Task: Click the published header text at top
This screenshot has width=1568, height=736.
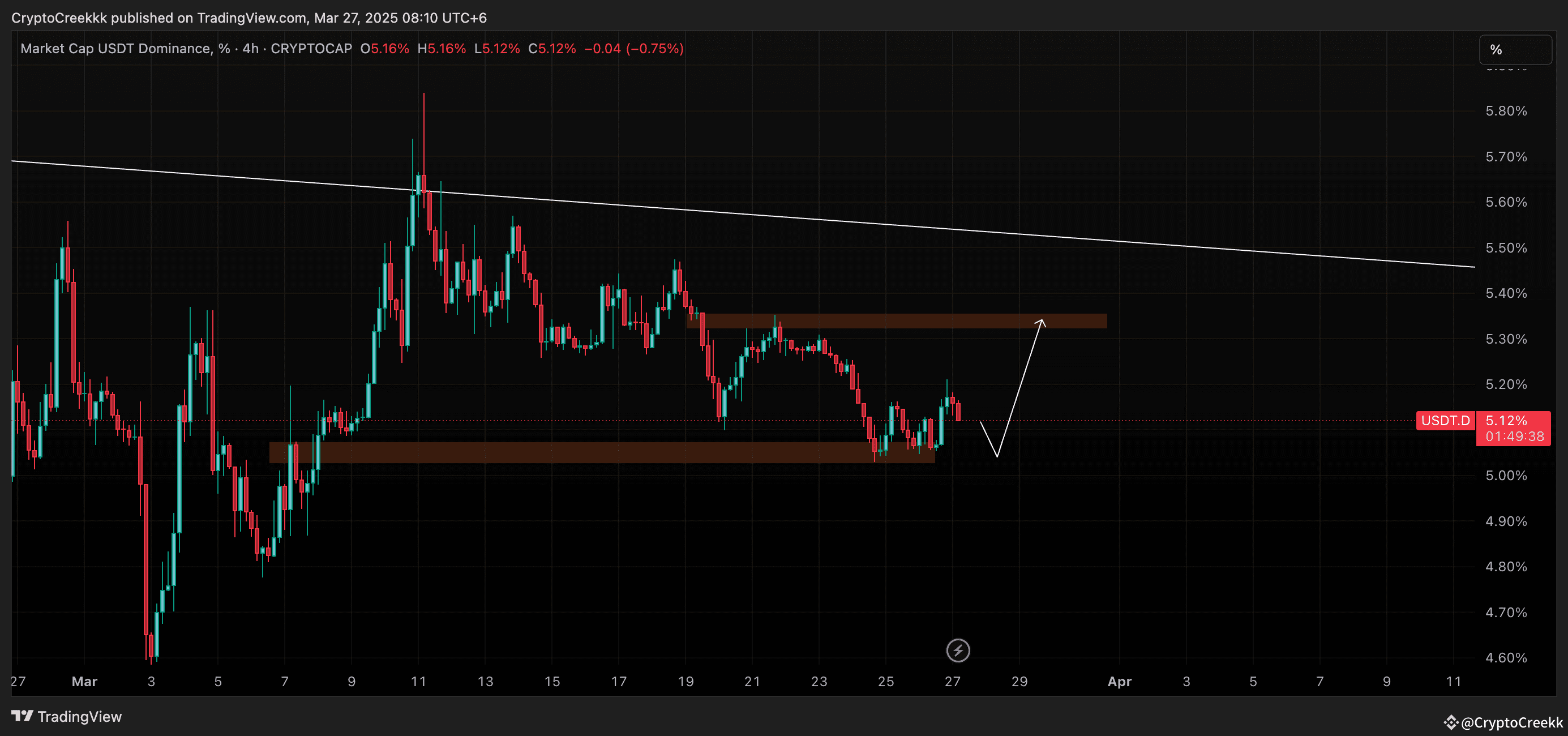Action: pos(249,18)
